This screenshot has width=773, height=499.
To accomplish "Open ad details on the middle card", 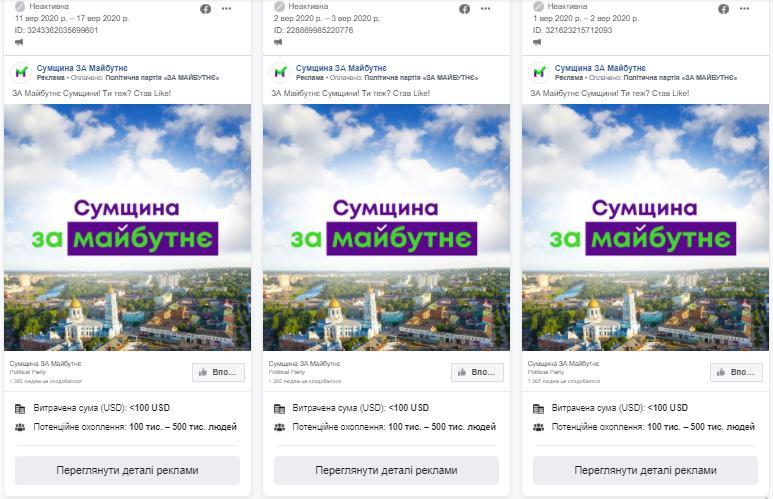I will [386, 470].
